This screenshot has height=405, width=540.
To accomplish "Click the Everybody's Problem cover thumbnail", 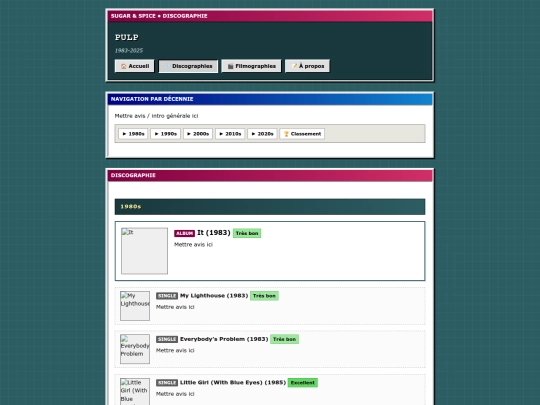I will tap(135, 349).
